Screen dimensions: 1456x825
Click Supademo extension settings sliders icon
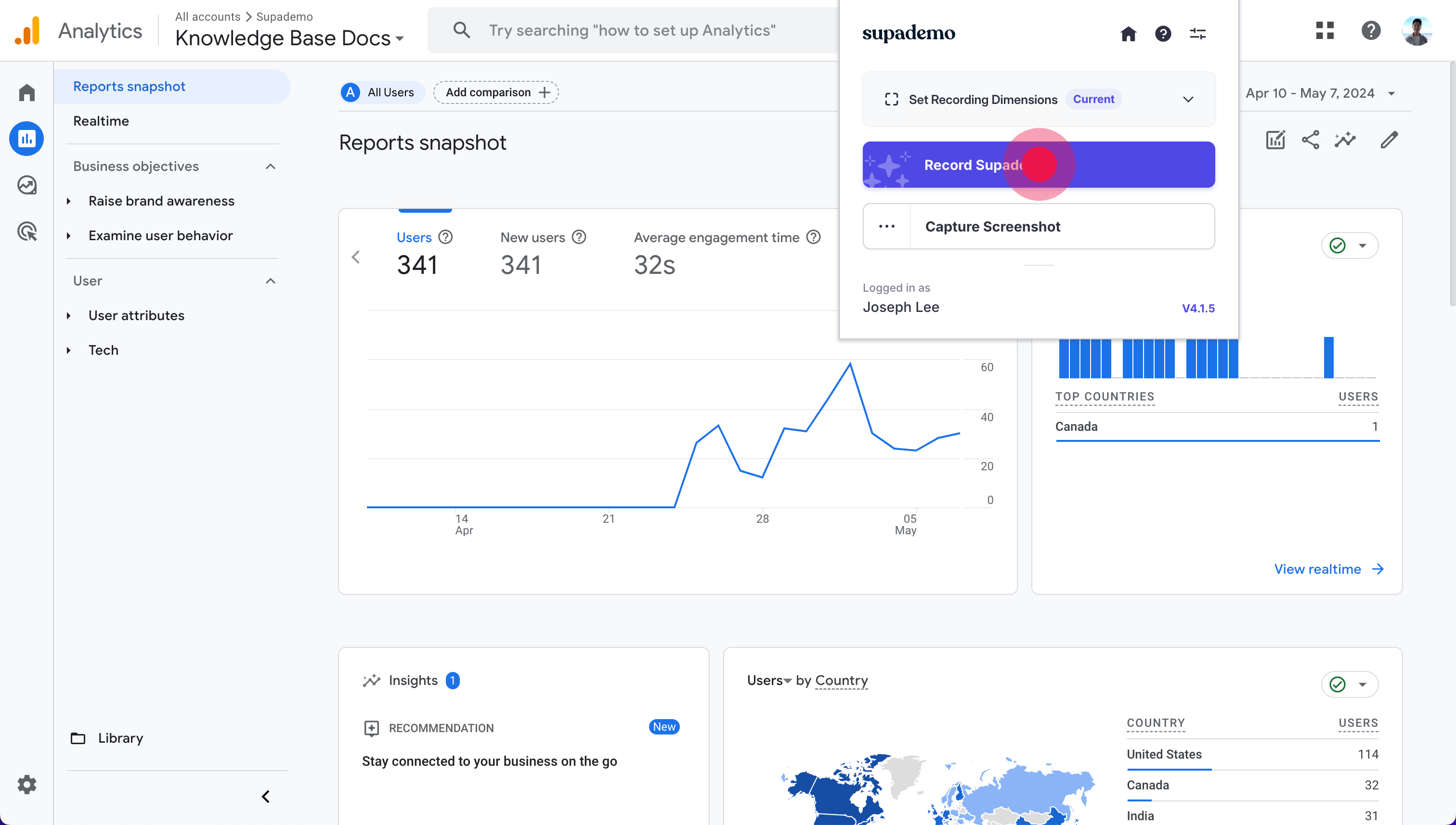(1197, 34)
